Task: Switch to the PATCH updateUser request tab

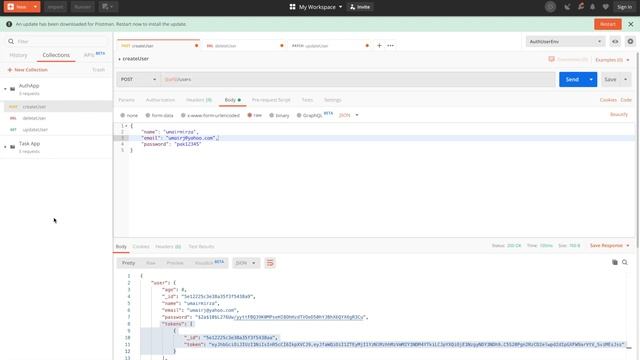Action: click(329, 46)
